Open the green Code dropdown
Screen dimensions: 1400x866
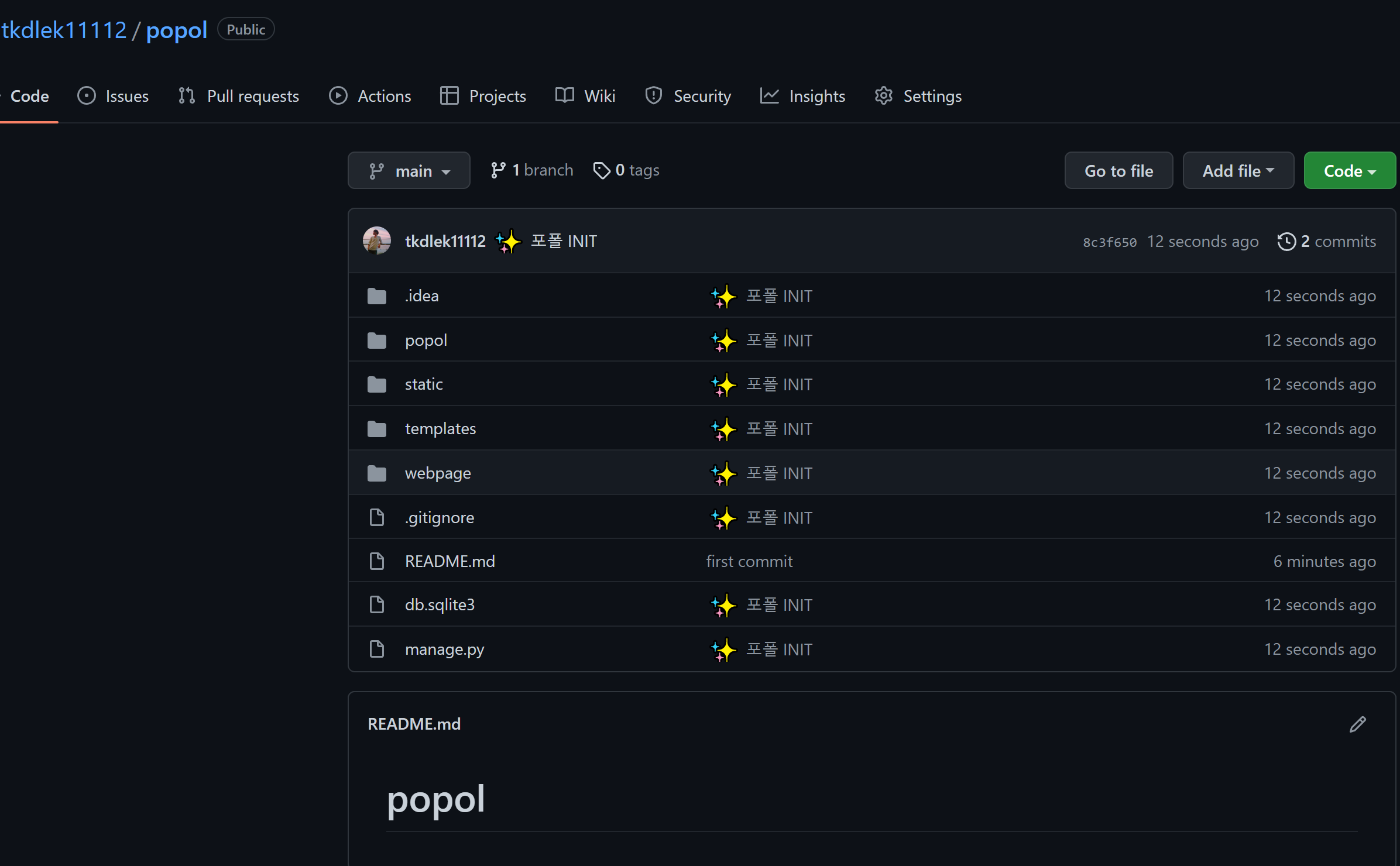[1350, 171]
